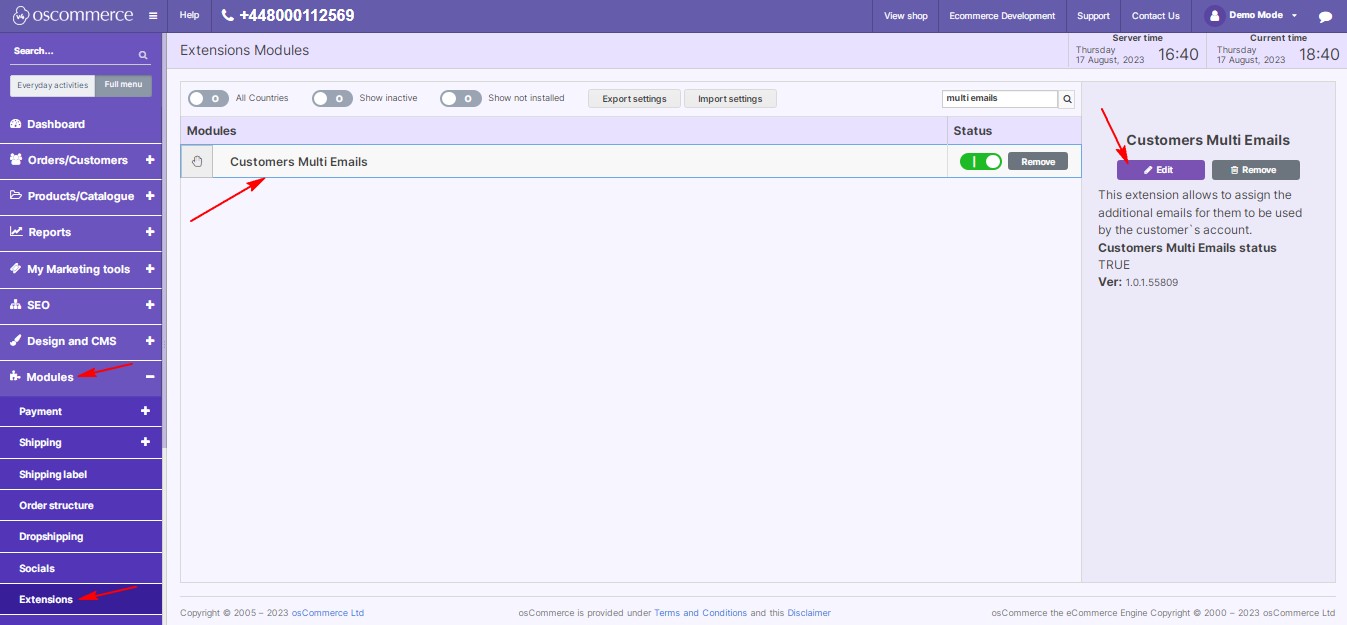Select Customers Multi Emails row
Screen dimensions: 1347x625
pyautogui.click(x=631, y=161)
